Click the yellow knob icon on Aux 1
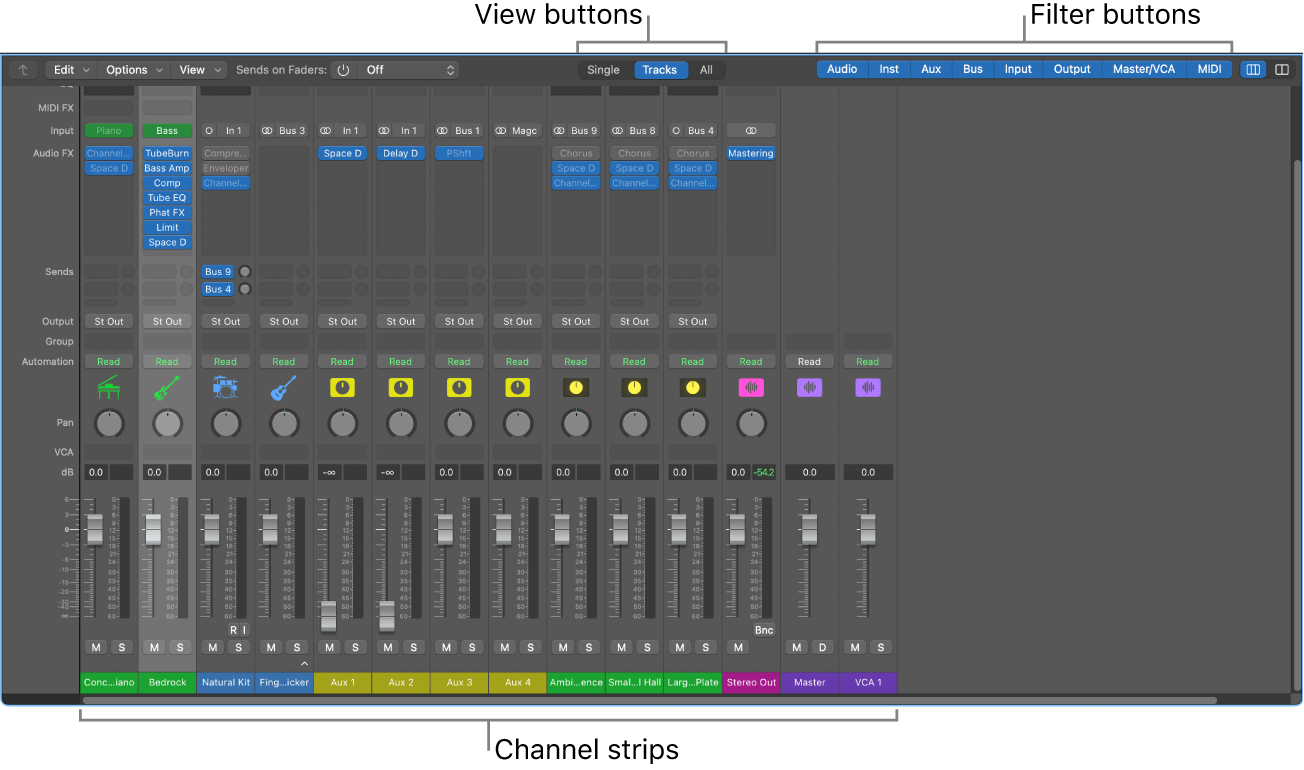The height and width of the screenshot is (770, 1304). point(342,388)
